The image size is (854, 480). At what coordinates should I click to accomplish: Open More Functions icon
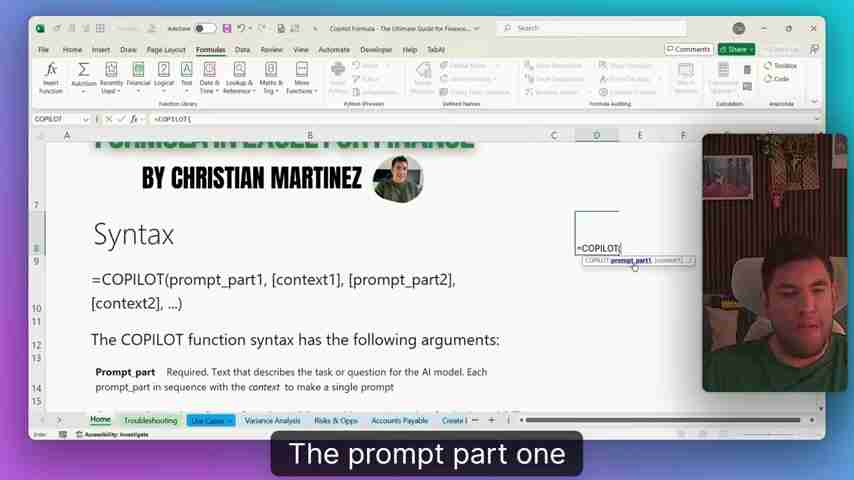(x=301, y=69)
